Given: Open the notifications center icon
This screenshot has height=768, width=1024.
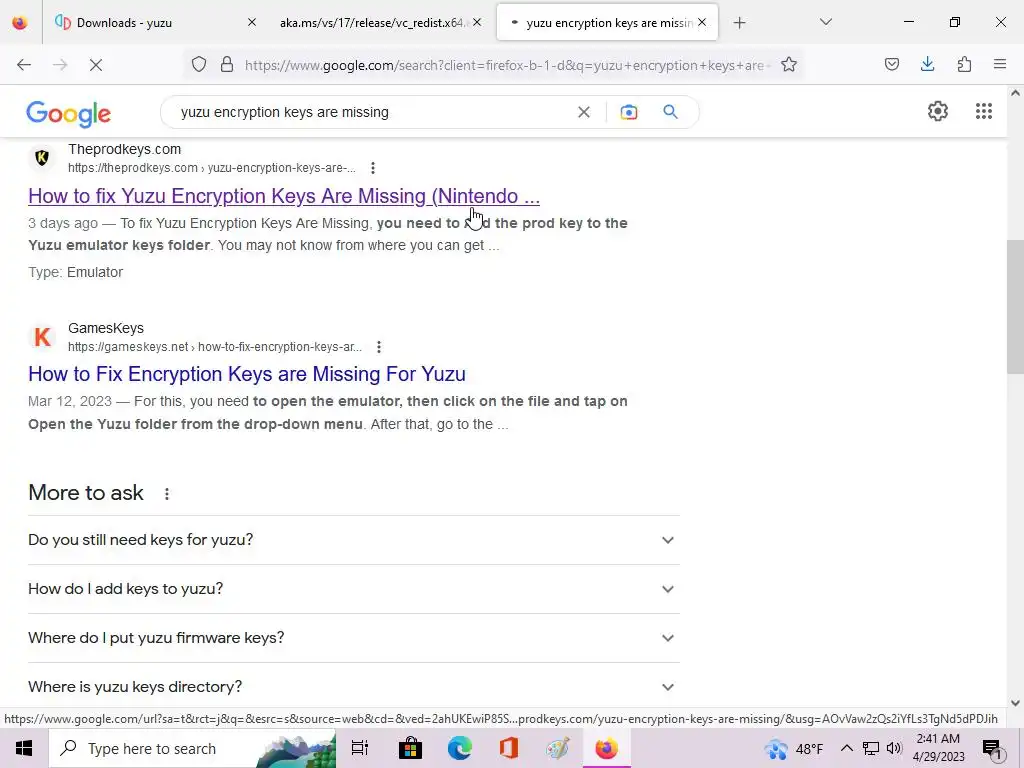Looking at the screenshot, I should (991, 748).
